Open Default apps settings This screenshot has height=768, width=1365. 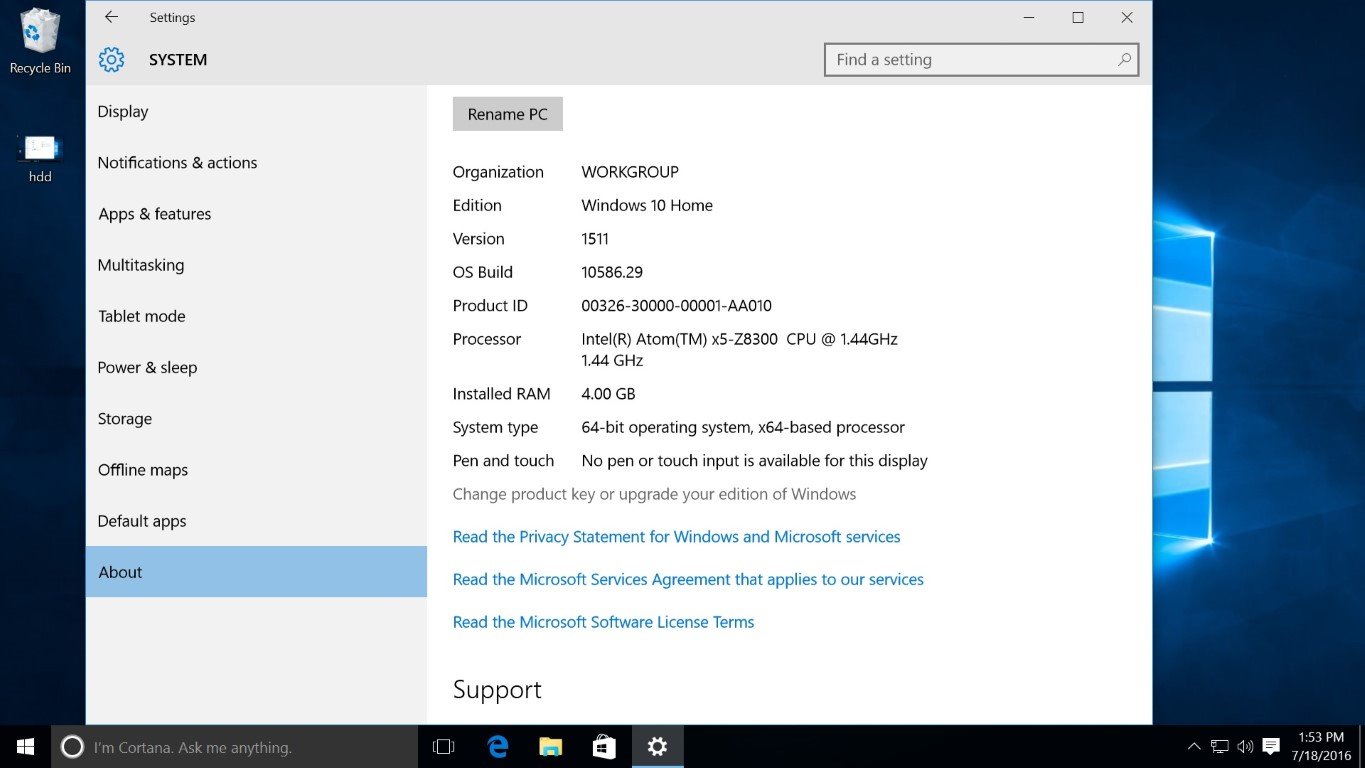256,521
